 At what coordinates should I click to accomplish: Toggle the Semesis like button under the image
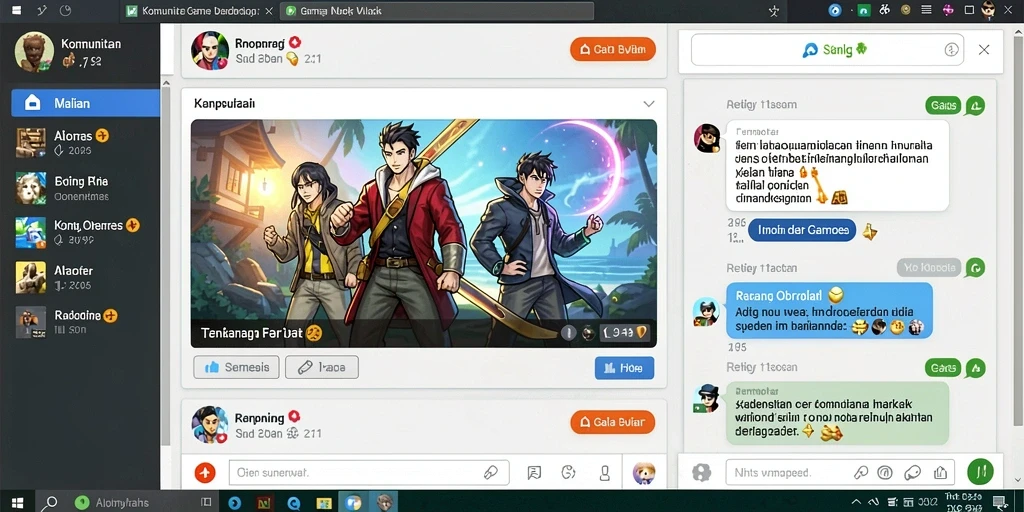click(x=236, y=368)
